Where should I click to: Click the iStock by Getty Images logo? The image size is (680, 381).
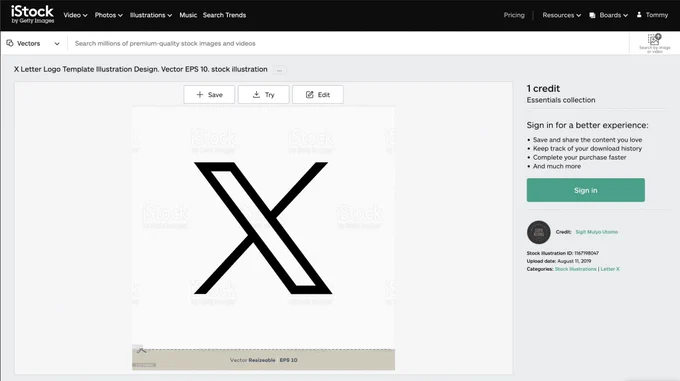[x=33, y=14]
